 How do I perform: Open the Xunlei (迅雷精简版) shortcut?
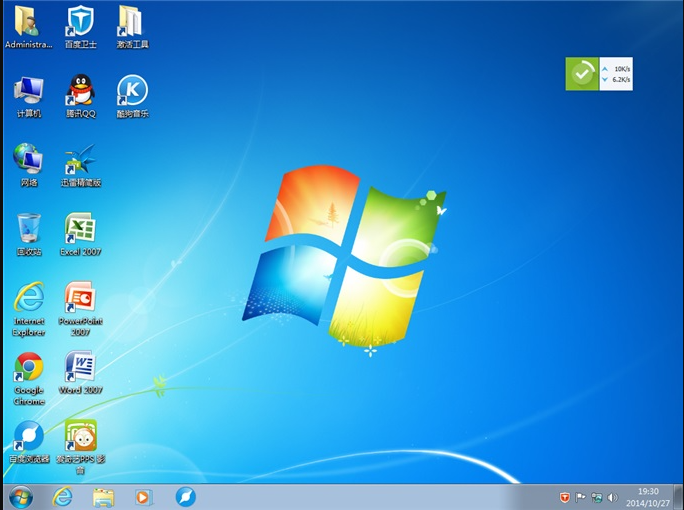80,160
